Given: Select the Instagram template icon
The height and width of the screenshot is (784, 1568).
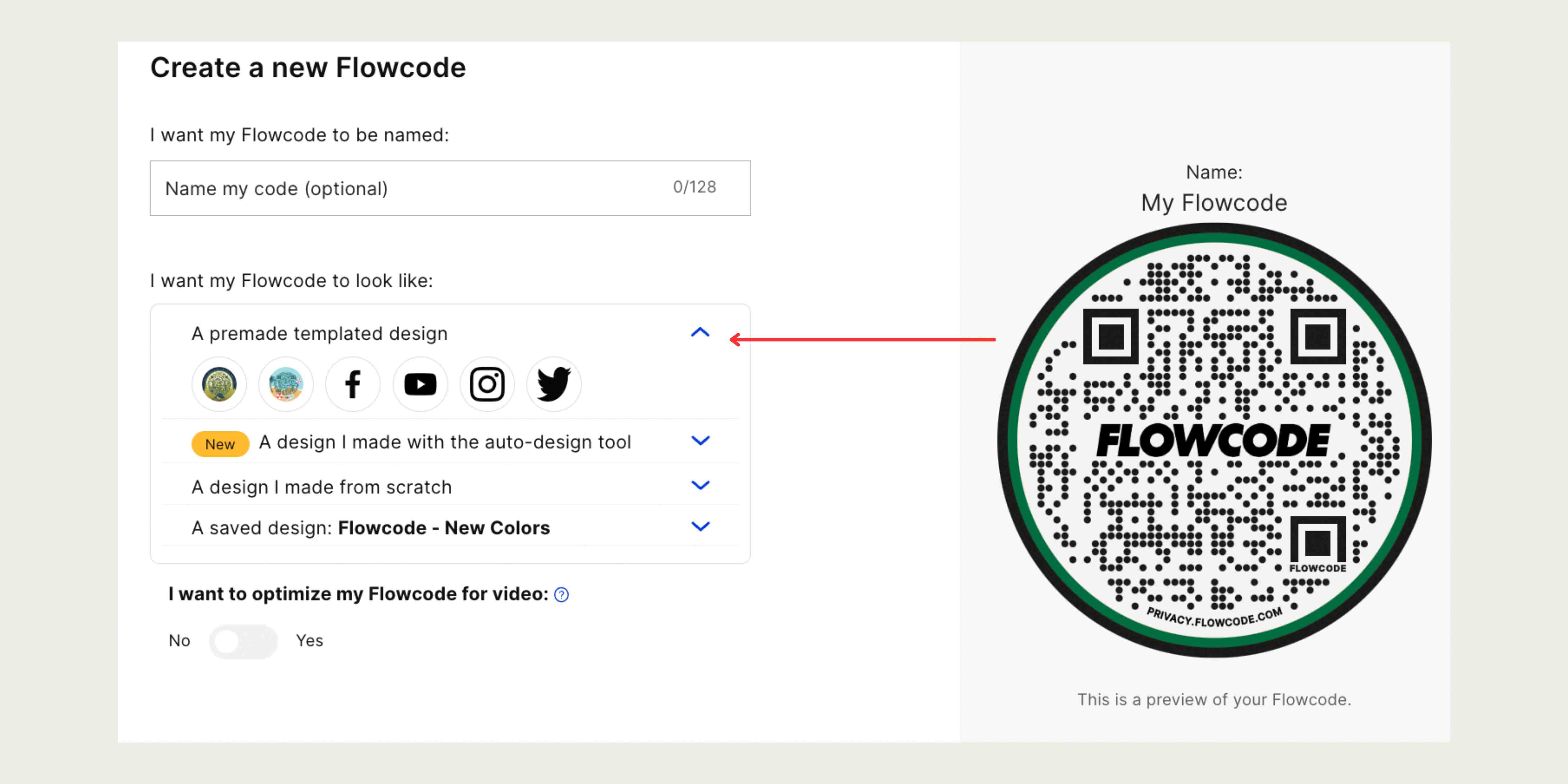Looking at the screenshot, I should 487,384.
